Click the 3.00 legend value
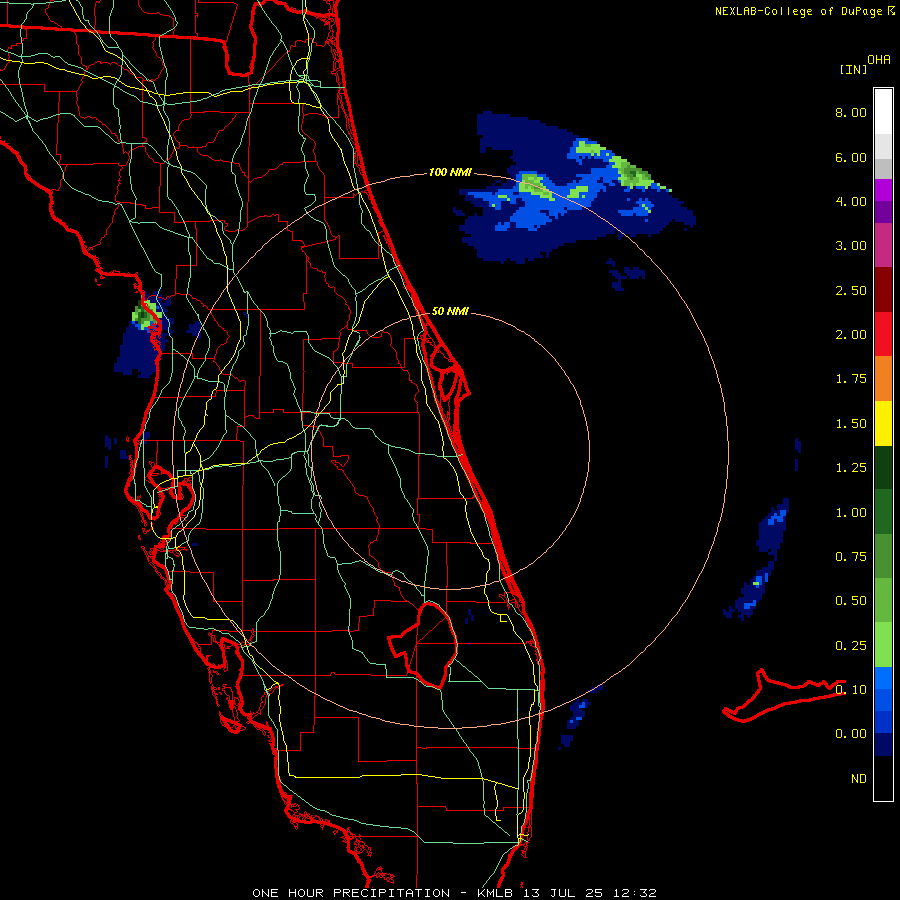The image size is (900, 900). (x=851, y=246)
